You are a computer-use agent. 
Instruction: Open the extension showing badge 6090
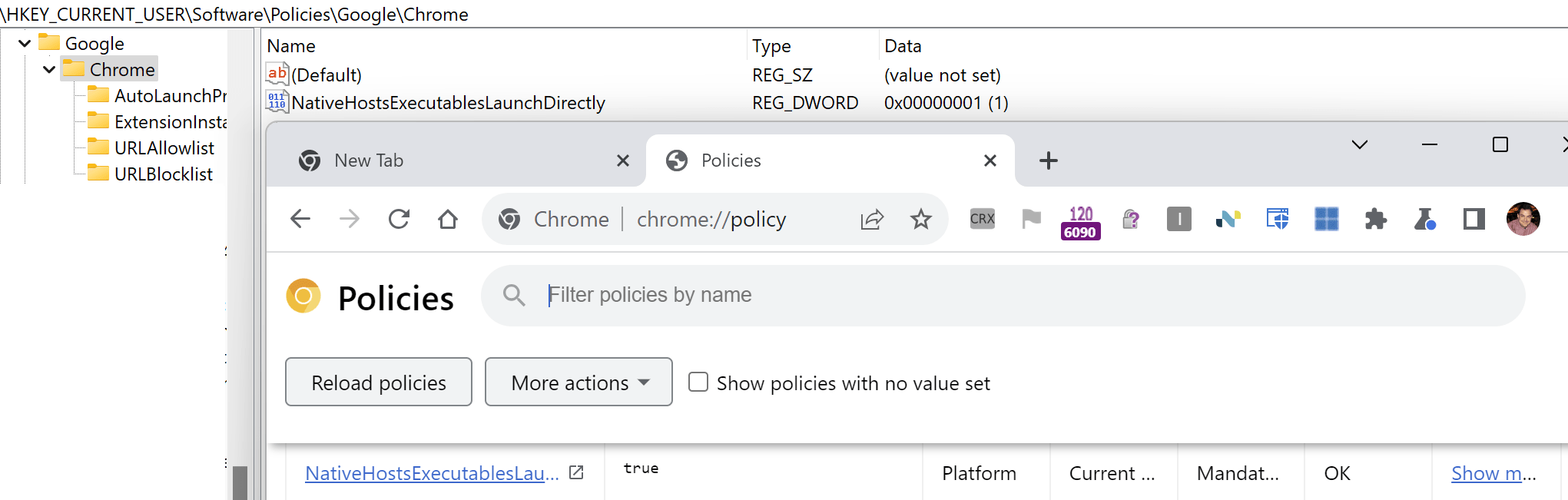click(1080, 222)
